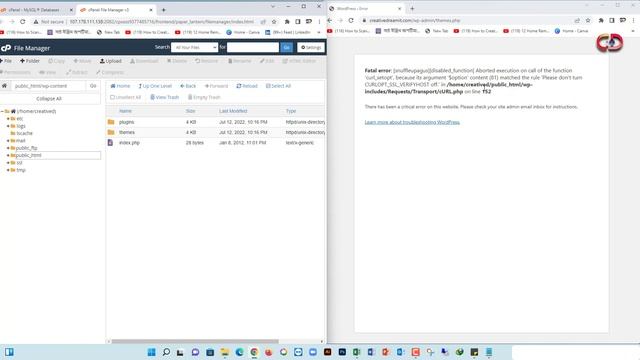Screen dimensions: 640x360
Task: Expand the mail folder in tree
Action: point(8,140)
